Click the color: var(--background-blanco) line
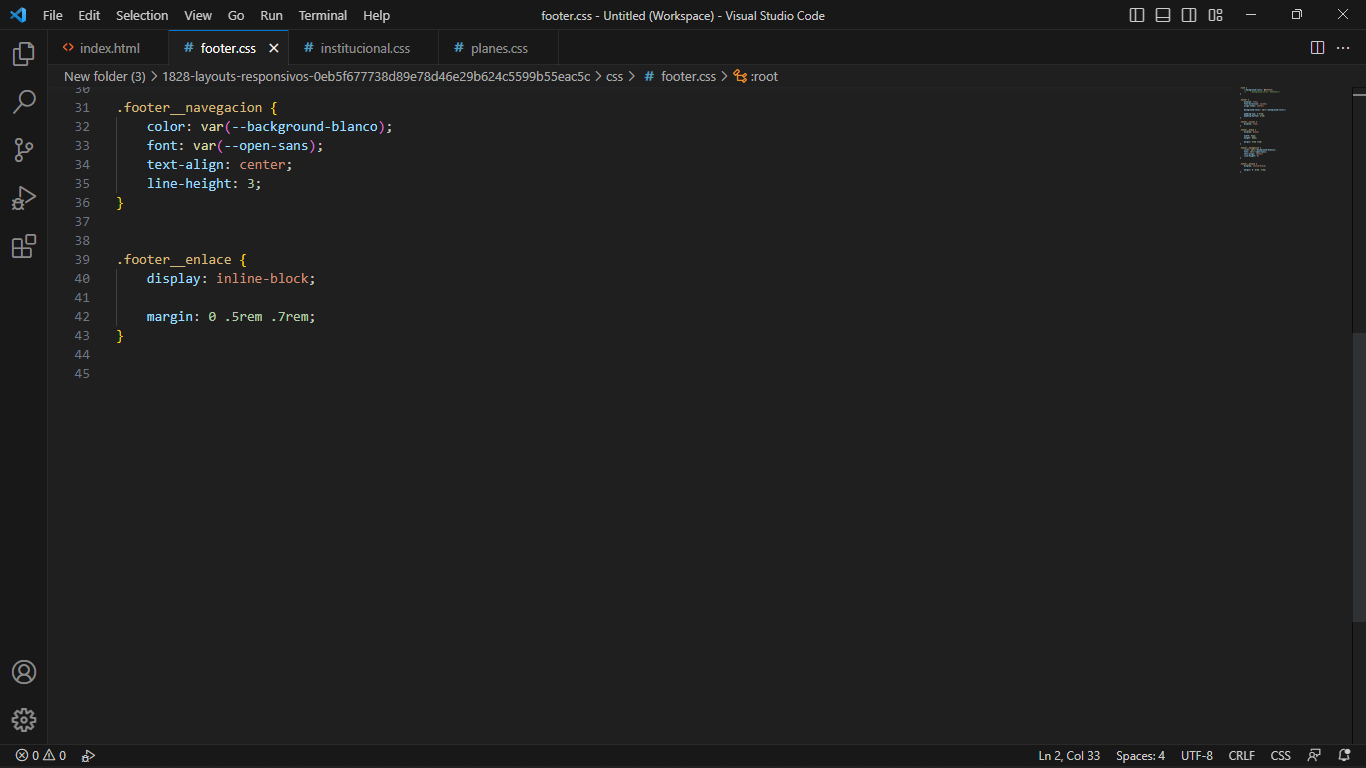1366x768 pixels. pyautogui.click(x=270, y=126)
